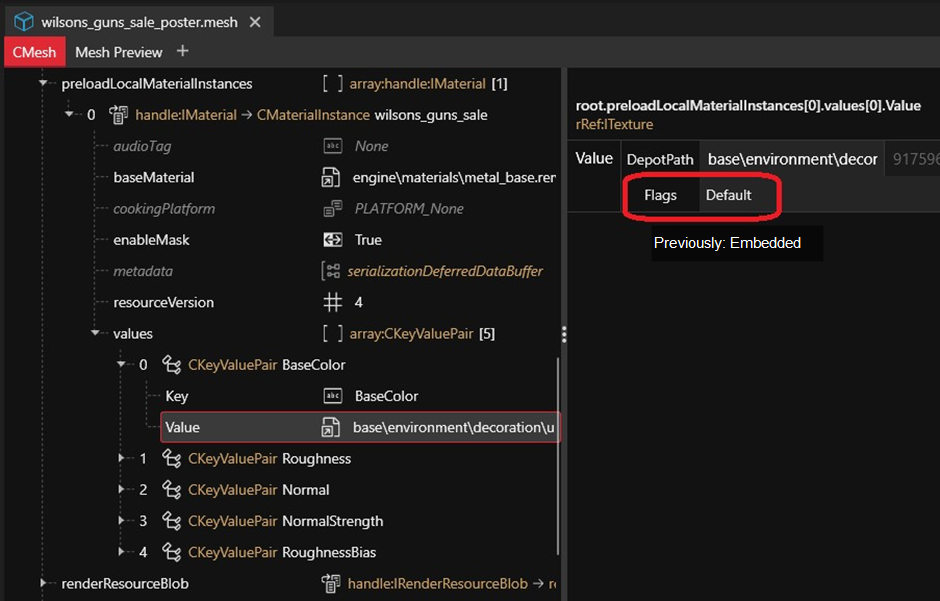Click the boolean icon beside enableMask True

[332, 240]
